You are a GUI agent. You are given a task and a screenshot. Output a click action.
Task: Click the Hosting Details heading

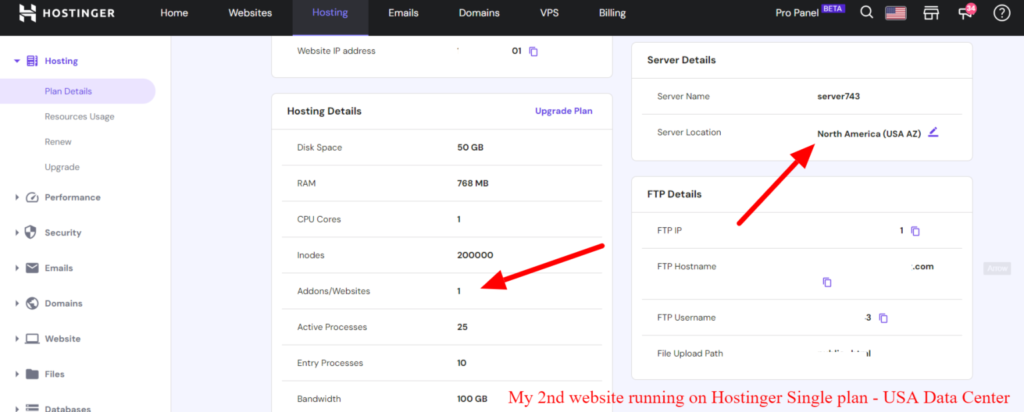pyautogui.click(x=324, y=111)
